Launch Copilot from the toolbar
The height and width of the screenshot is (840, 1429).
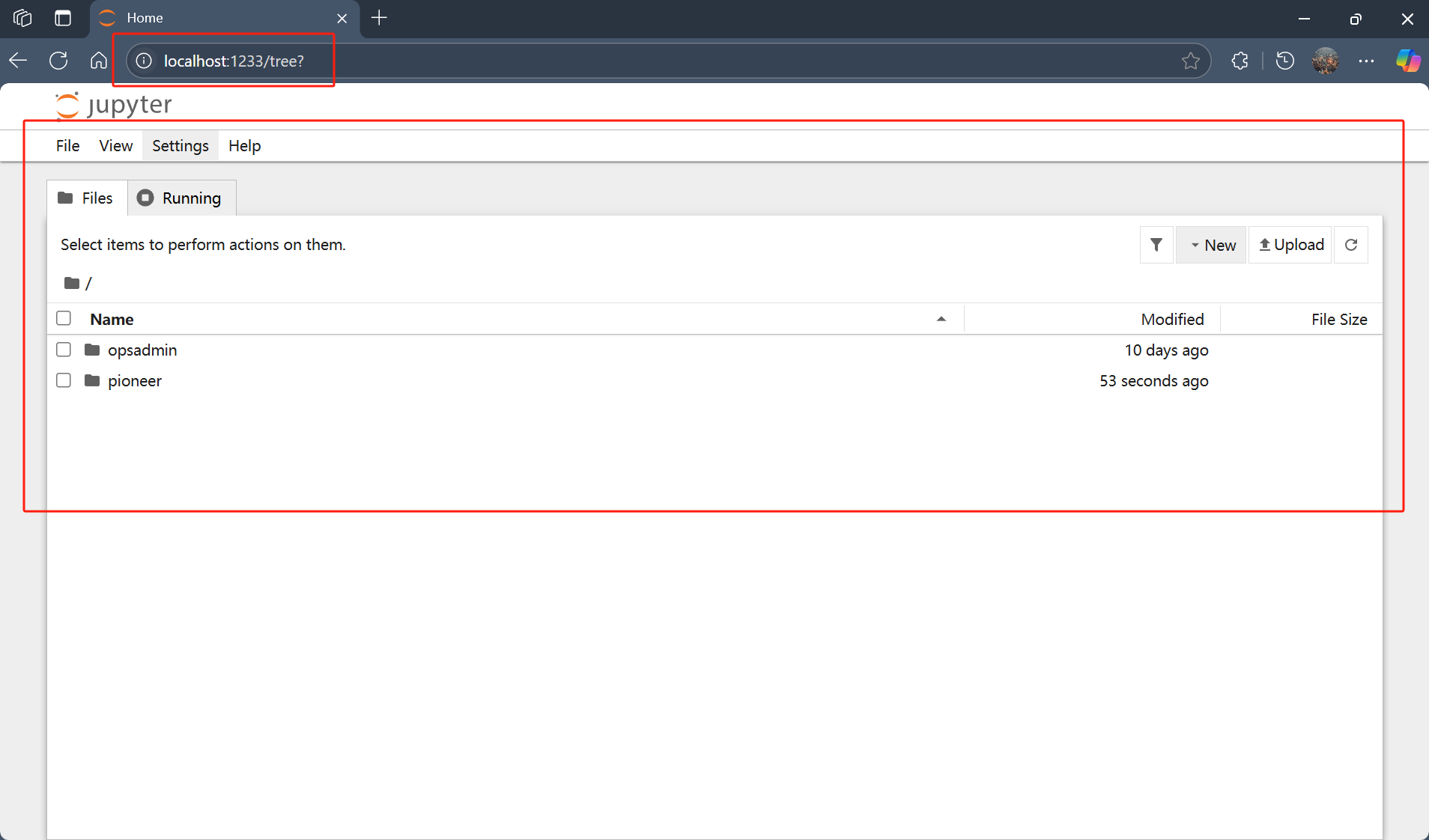pos(1408,61)
